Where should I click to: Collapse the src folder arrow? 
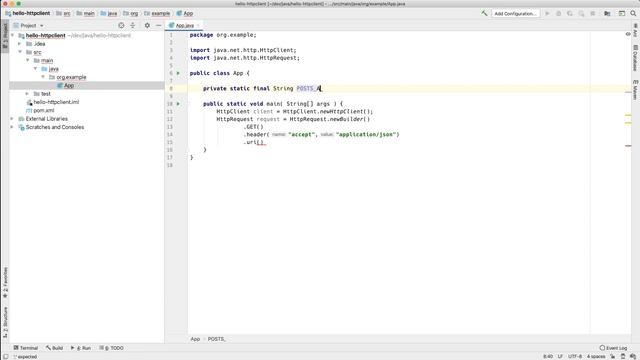coord(20,52)
